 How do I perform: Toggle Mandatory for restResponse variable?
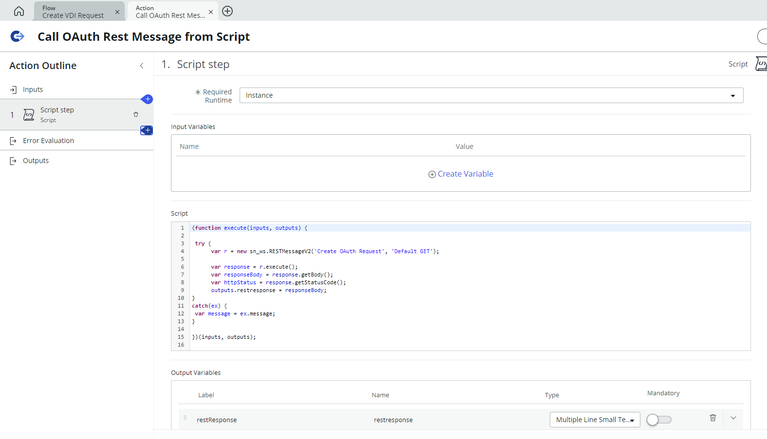pyautogui.click(x=658, y=420)
